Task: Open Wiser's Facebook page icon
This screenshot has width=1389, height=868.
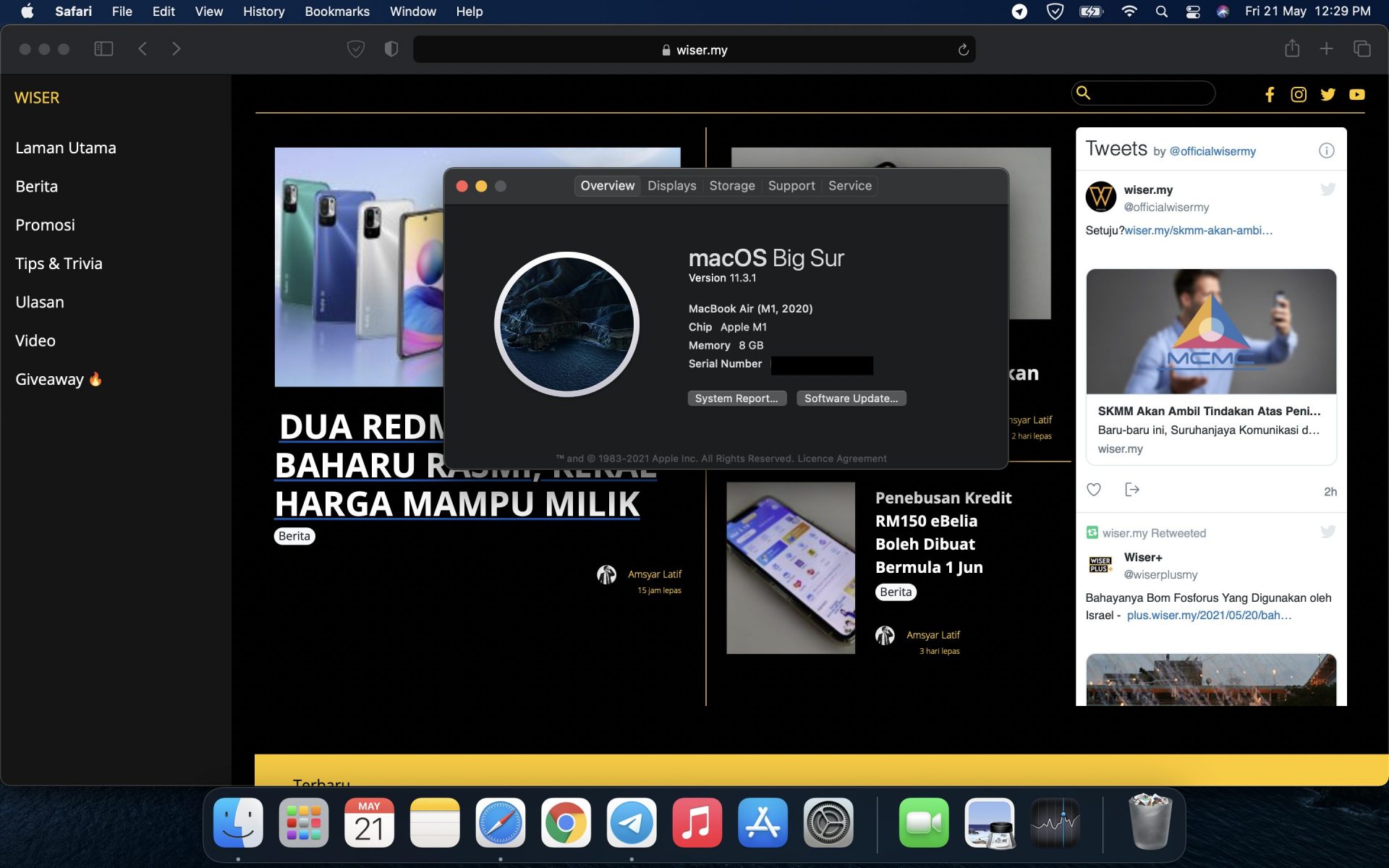Action: tap(1269, 95)
